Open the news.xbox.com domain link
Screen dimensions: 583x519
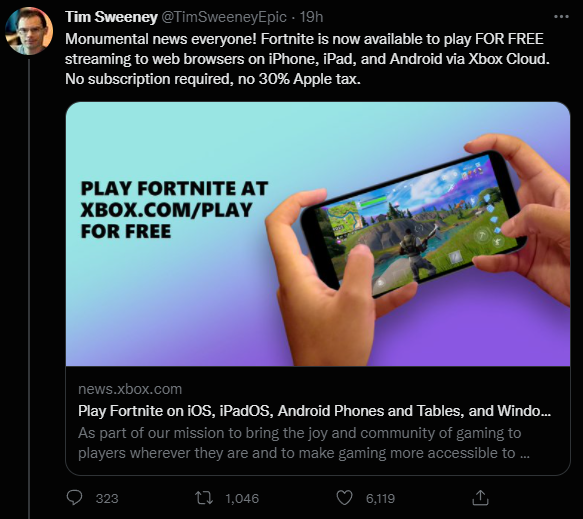click(130, 389)
